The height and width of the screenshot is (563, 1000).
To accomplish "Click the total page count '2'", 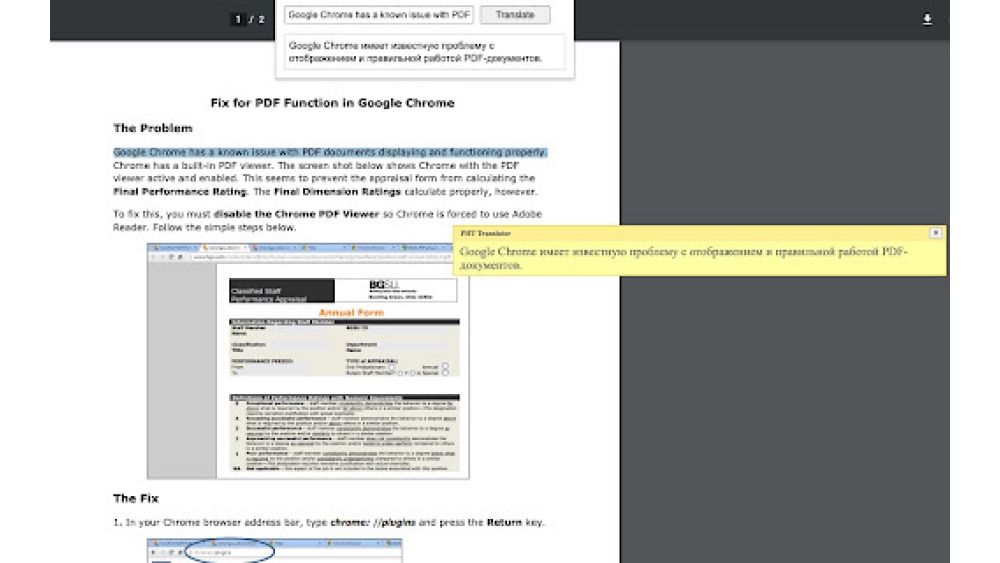I will 261,19.
